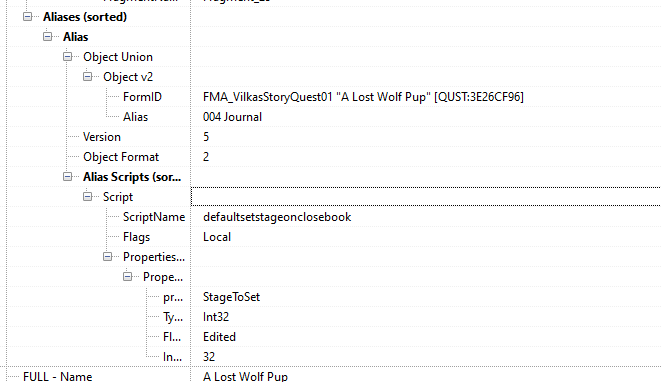This screenshot has width=661, height=382.
Task: Select the Version row label
Action: click(102, 137)
